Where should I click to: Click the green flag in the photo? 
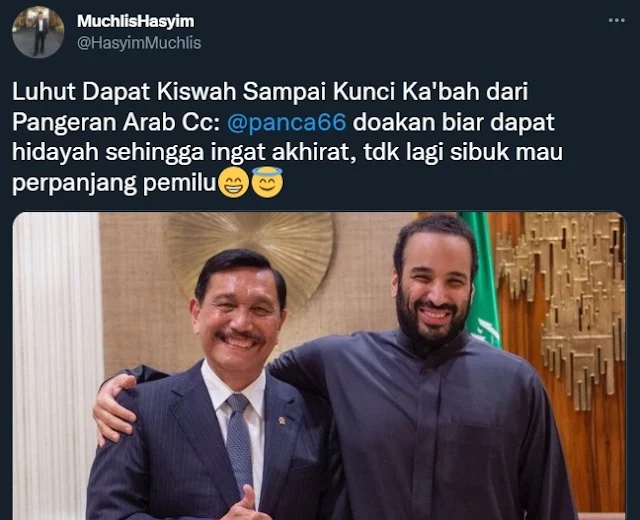482,278
